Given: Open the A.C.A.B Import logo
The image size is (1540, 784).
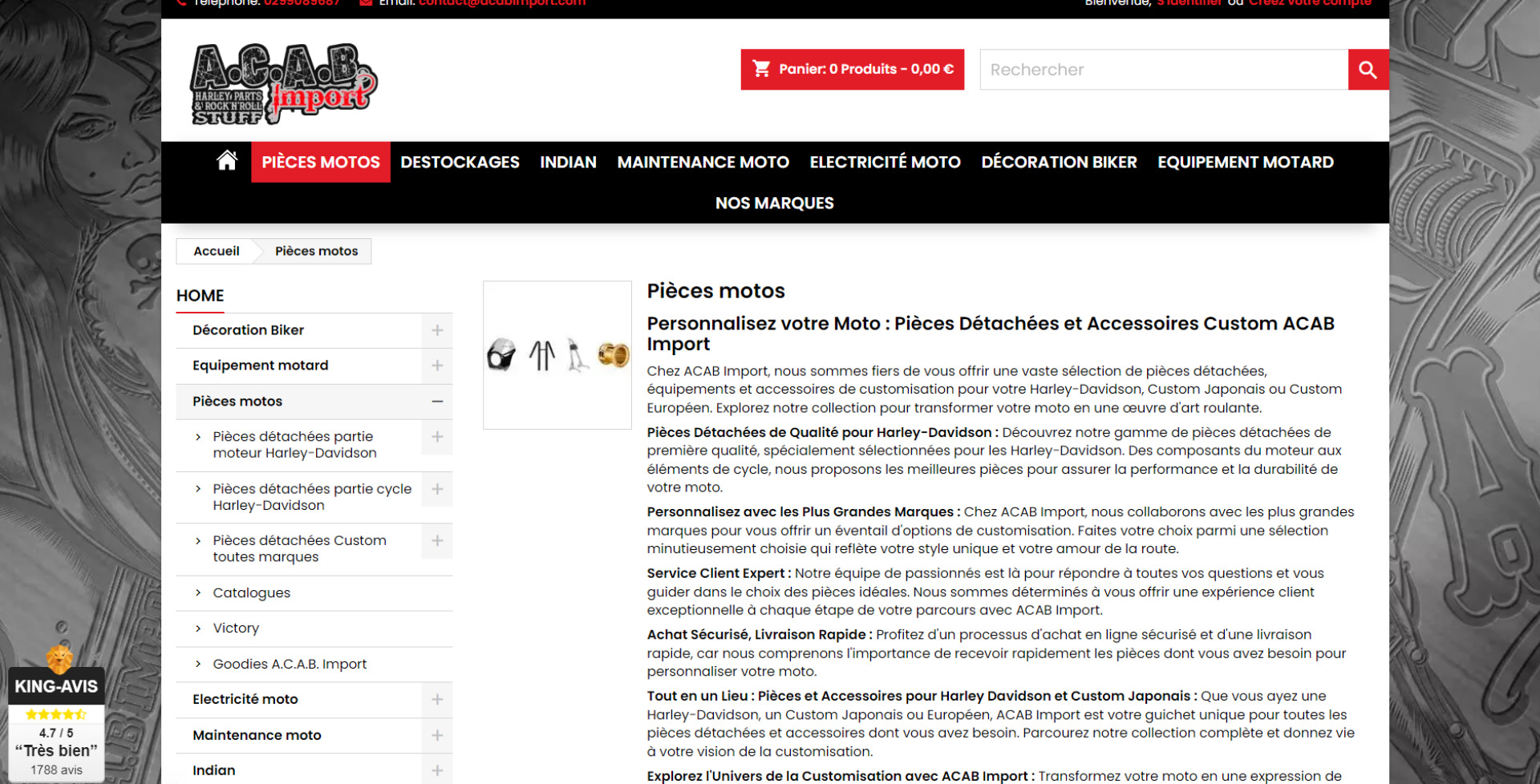Looking at the screenshot, I should [283, 83].
